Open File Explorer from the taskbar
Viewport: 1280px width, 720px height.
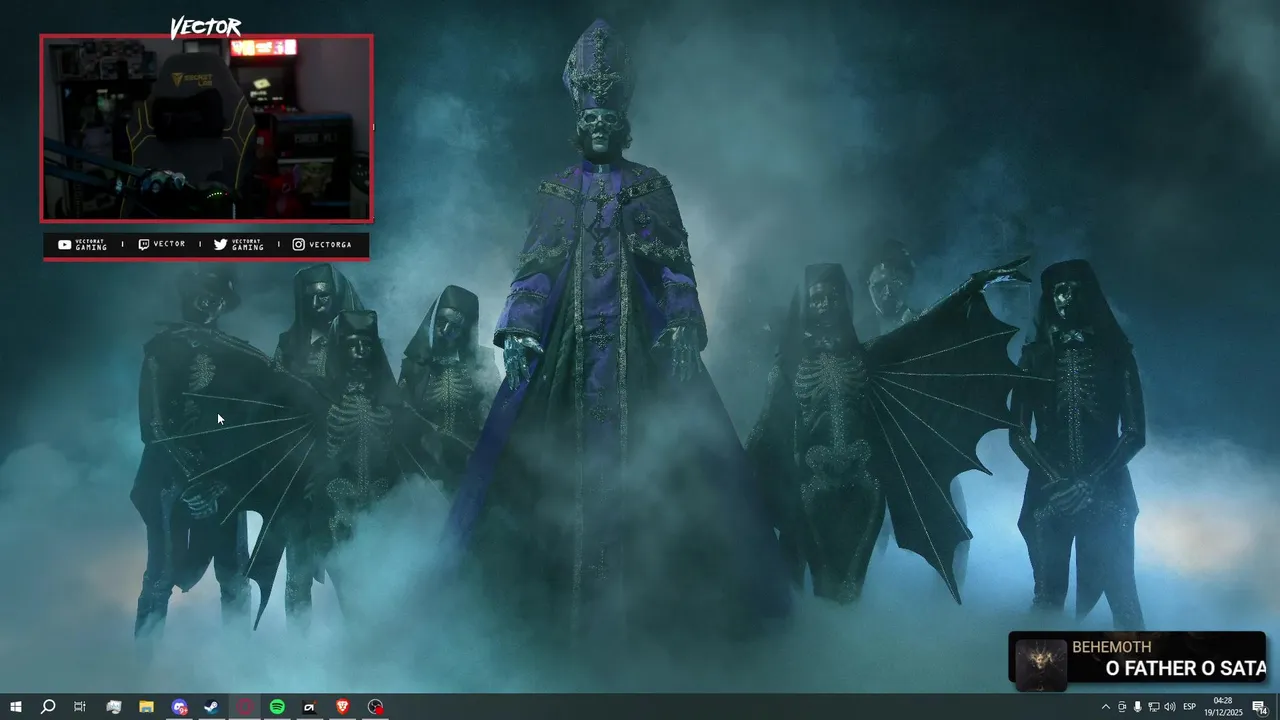[146, 707]
